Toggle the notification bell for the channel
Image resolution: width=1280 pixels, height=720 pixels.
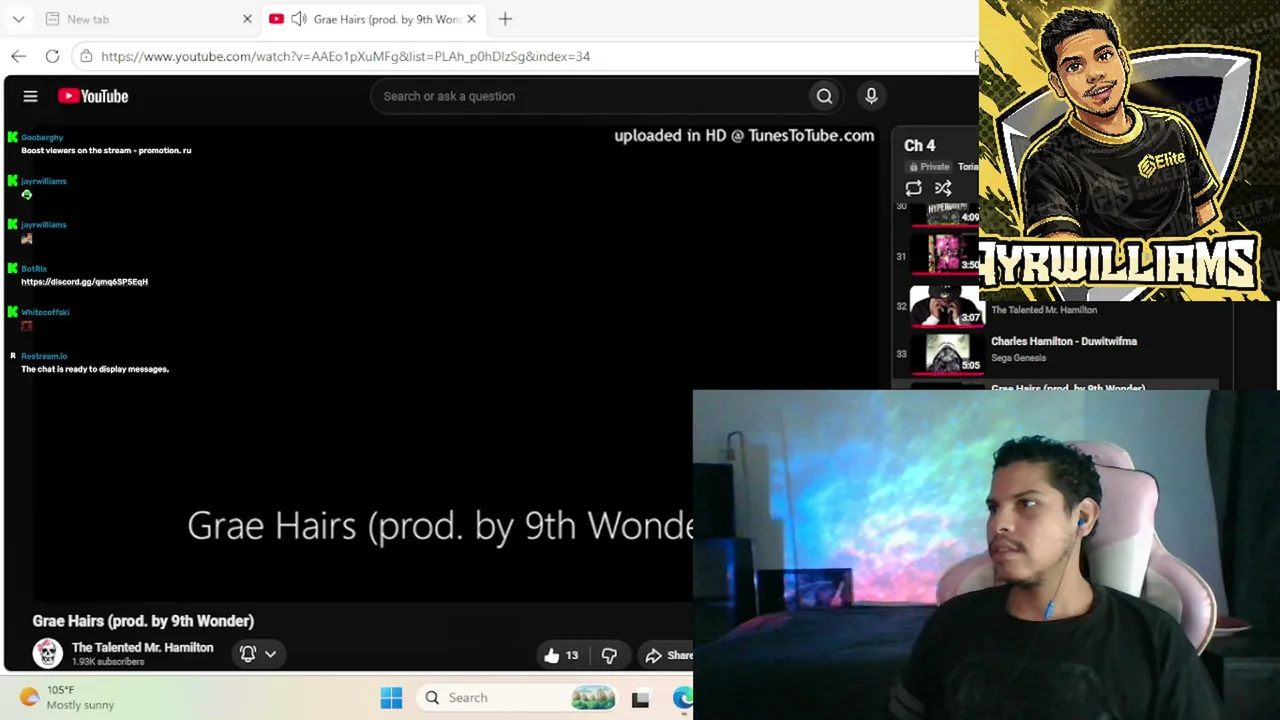click(248, 654)
